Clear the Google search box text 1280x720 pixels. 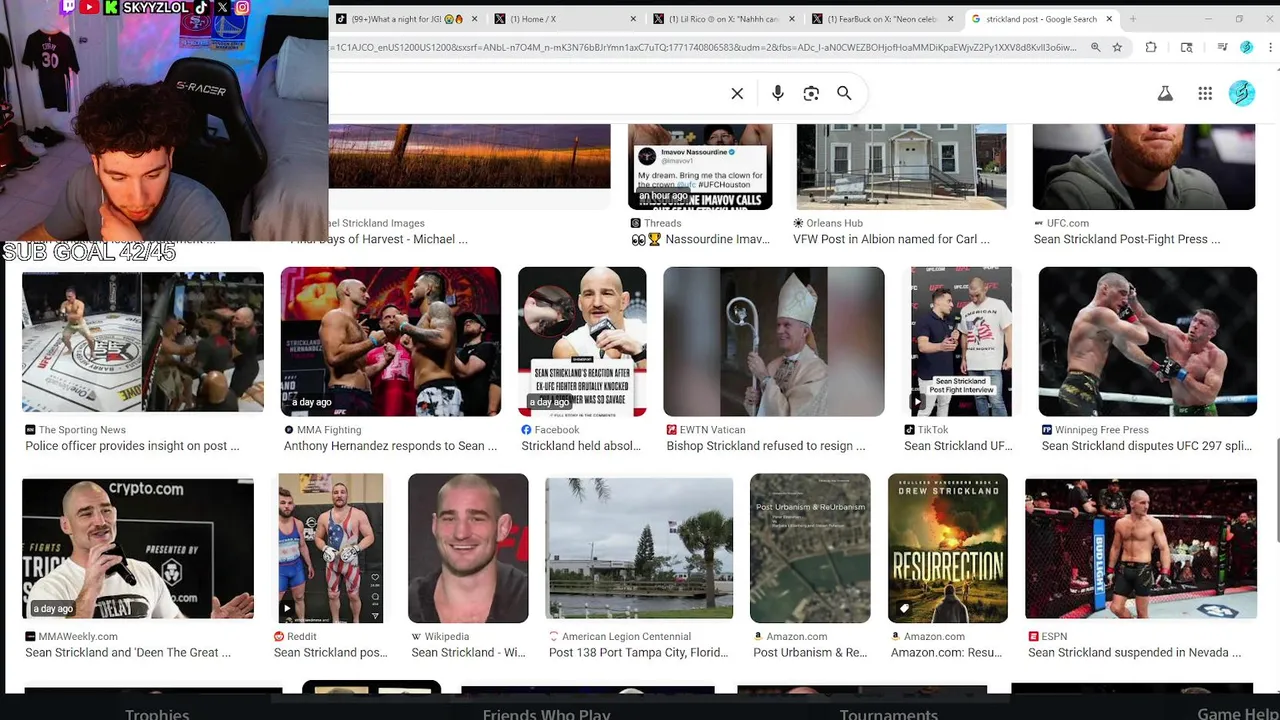coord(737,93)
